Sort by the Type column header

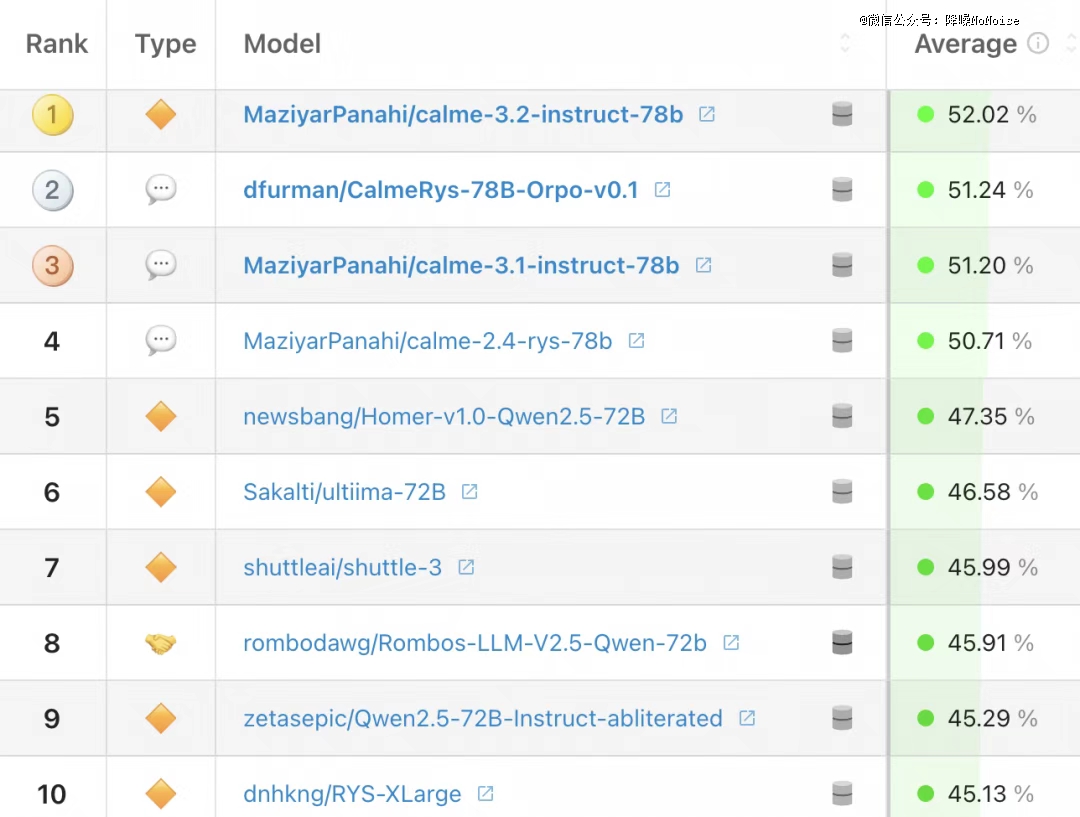pos(165,44)
